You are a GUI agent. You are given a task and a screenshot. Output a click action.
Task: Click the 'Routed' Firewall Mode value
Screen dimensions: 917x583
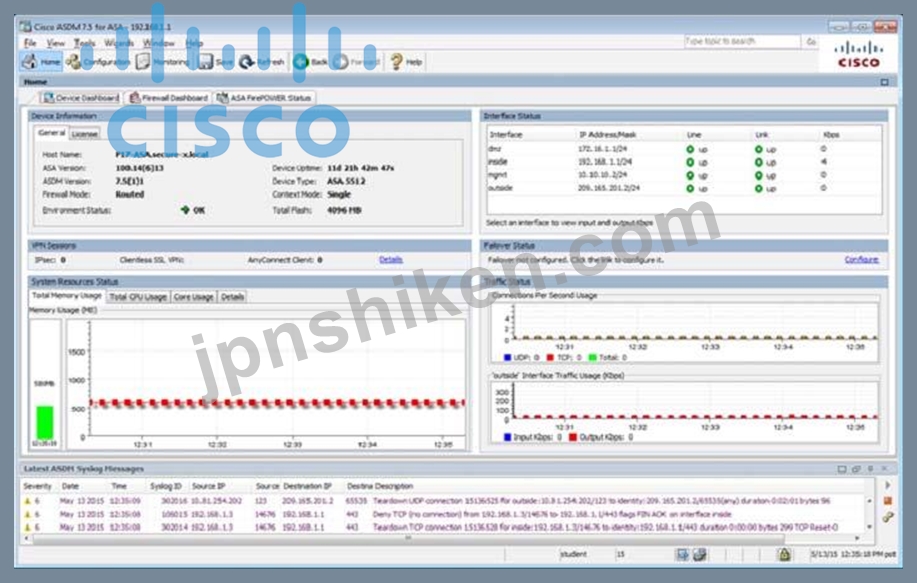pos(130,194)
